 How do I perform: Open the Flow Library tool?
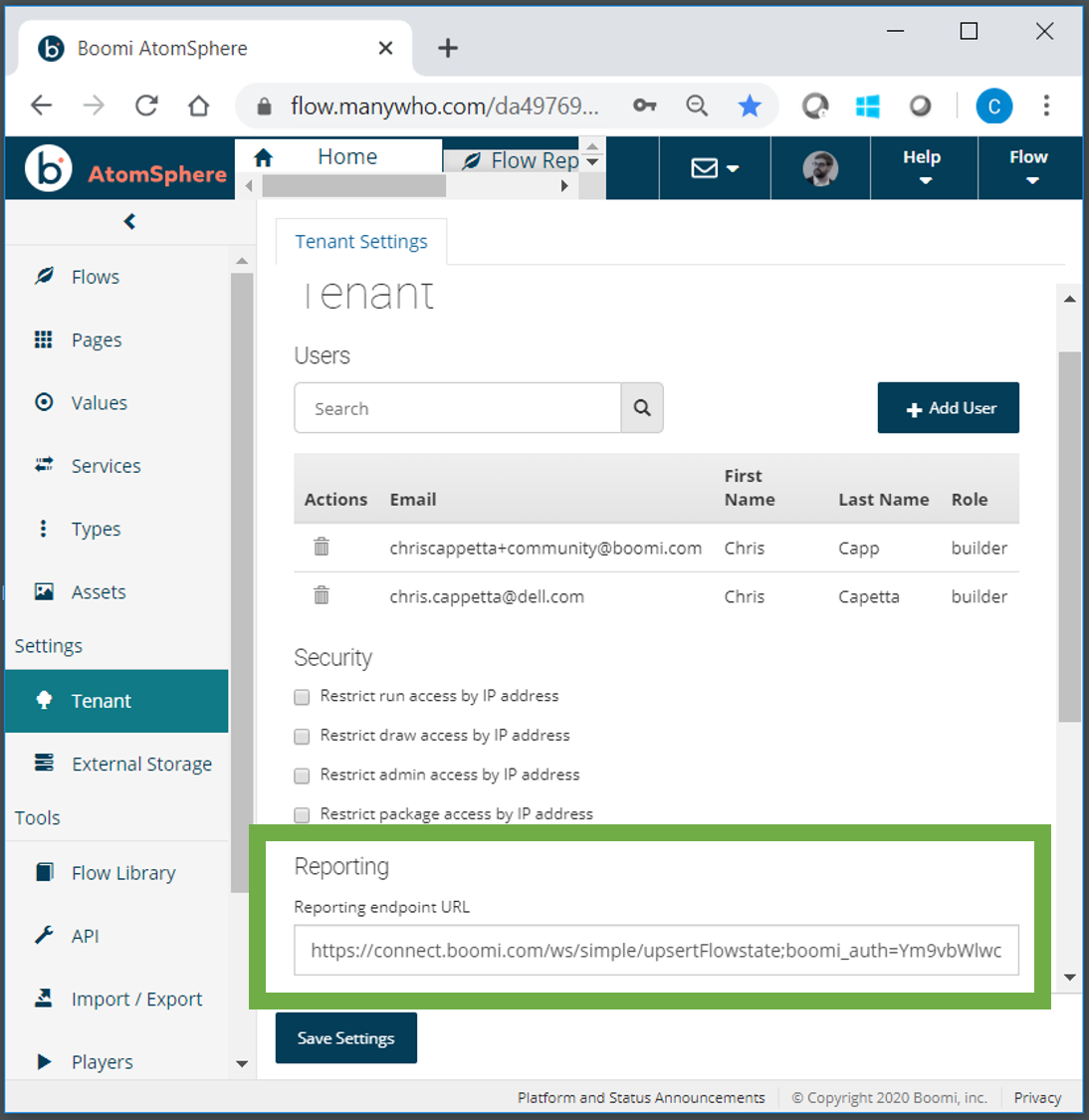(123, 873)
